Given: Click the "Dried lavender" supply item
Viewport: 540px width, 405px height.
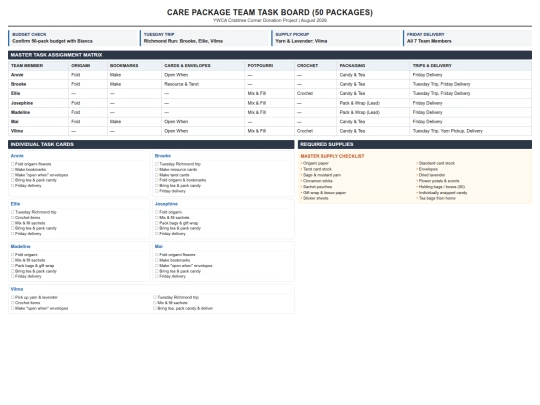Looking at the screenshot, I should click(x=432, y=175).
